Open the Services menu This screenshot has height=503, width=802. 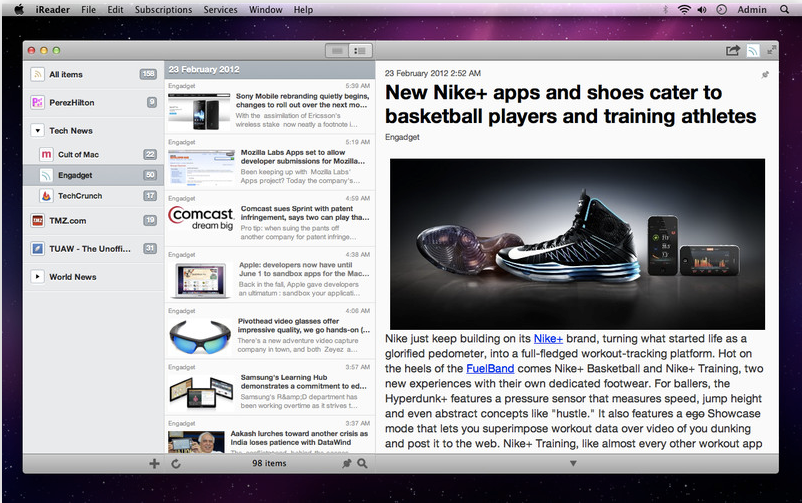pos(220,10)
